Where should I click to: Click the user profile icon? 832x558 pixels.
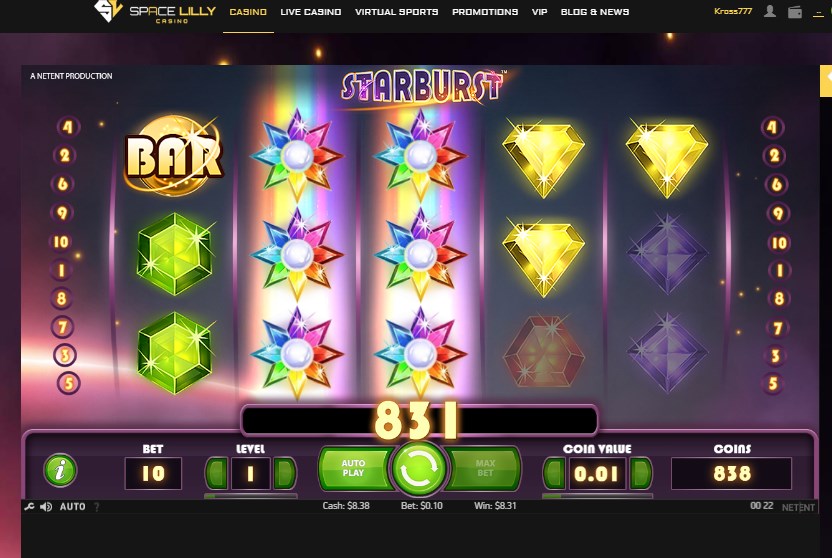click(x=769, y=11)
